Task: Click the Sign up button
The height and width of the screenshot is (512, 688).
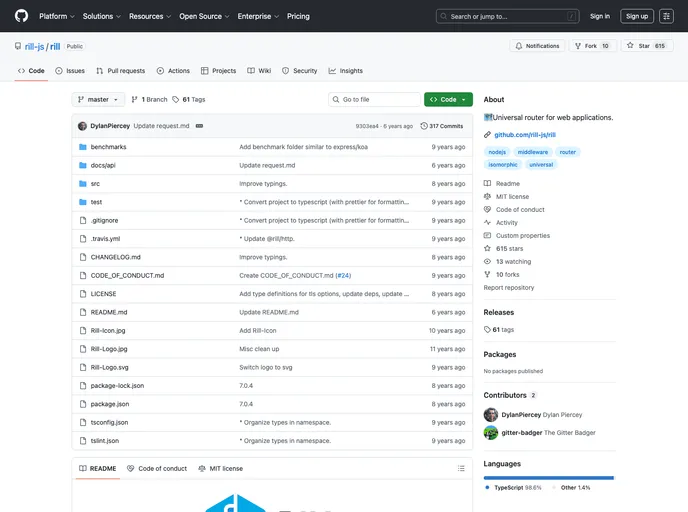Action: [636, 16]
